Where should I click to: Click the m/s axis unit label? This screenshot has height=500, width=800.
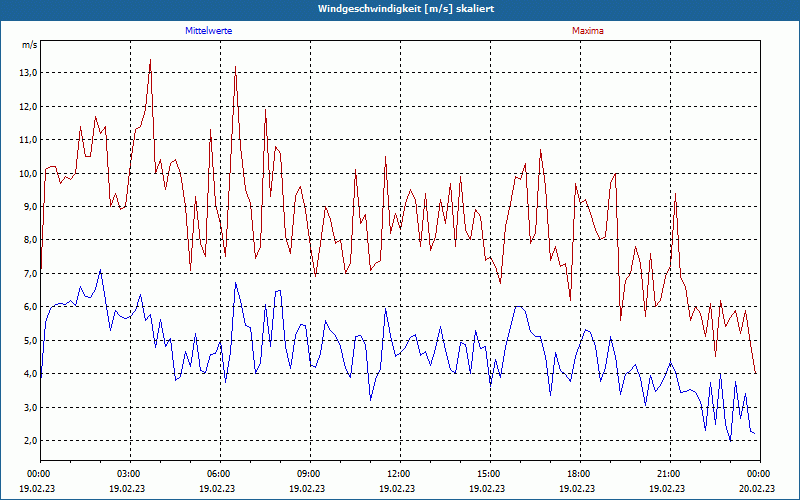(x=30, y=45)
